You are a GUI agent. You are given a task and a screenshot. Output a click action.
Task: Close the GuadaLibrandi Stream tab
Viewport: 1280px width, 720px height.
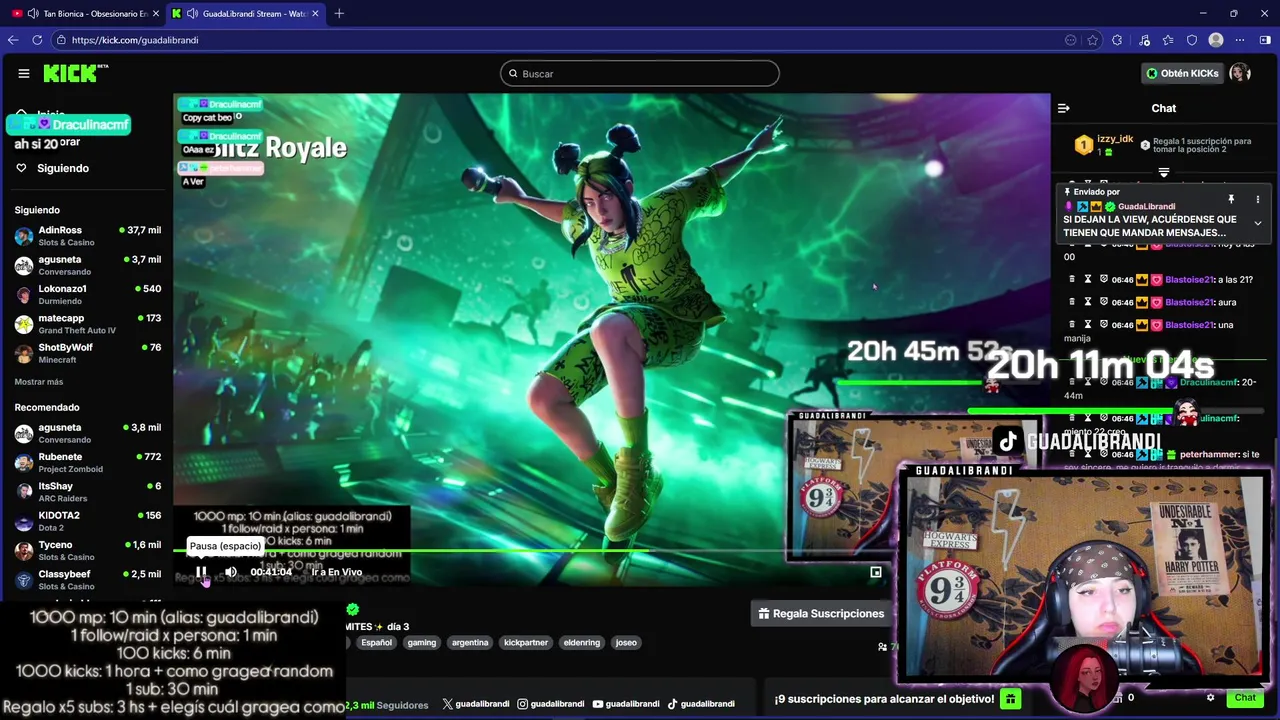click(x=316, y=13)
